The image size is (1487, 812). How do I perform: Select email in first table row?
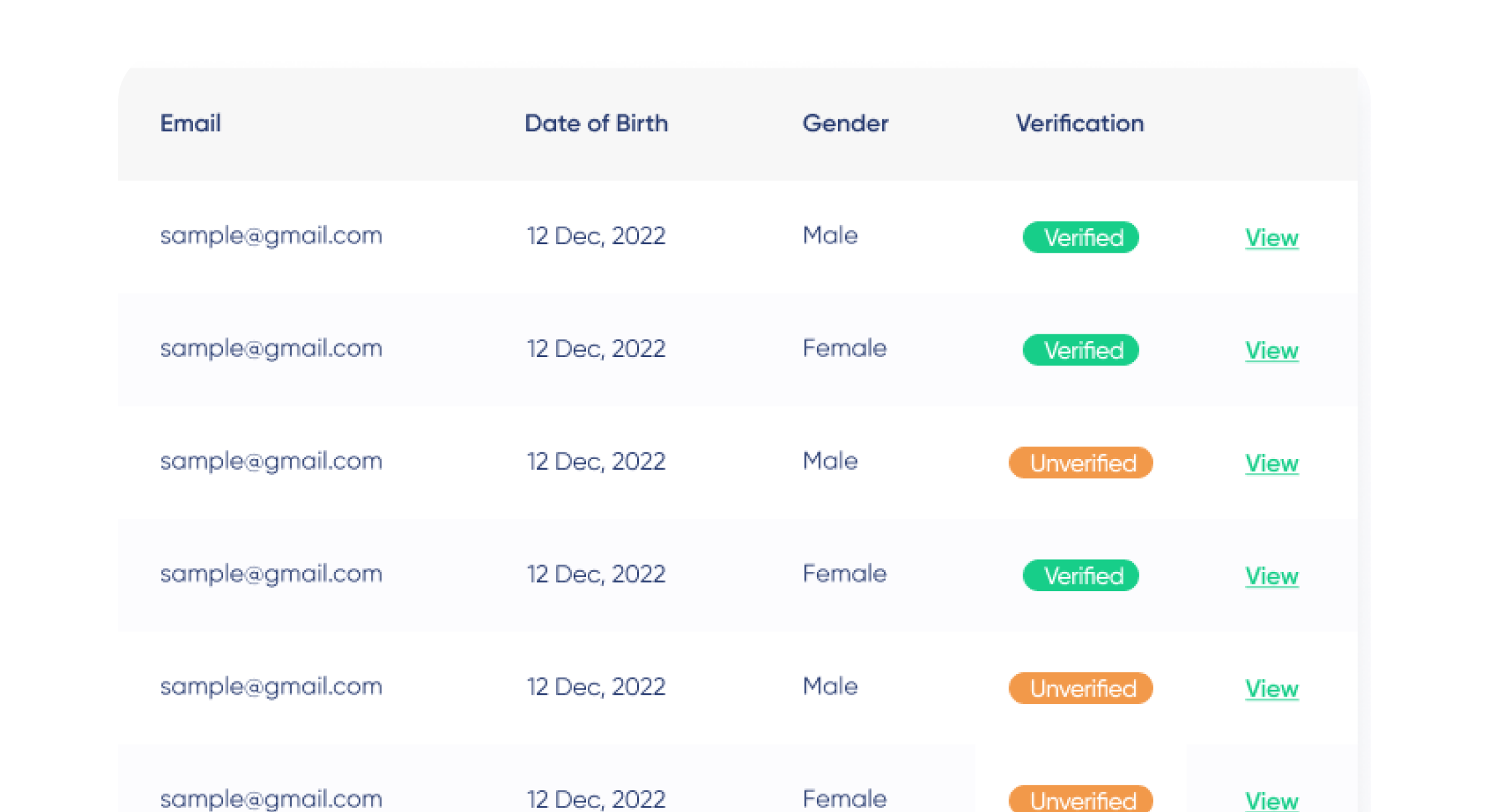[x=271, y=236]
